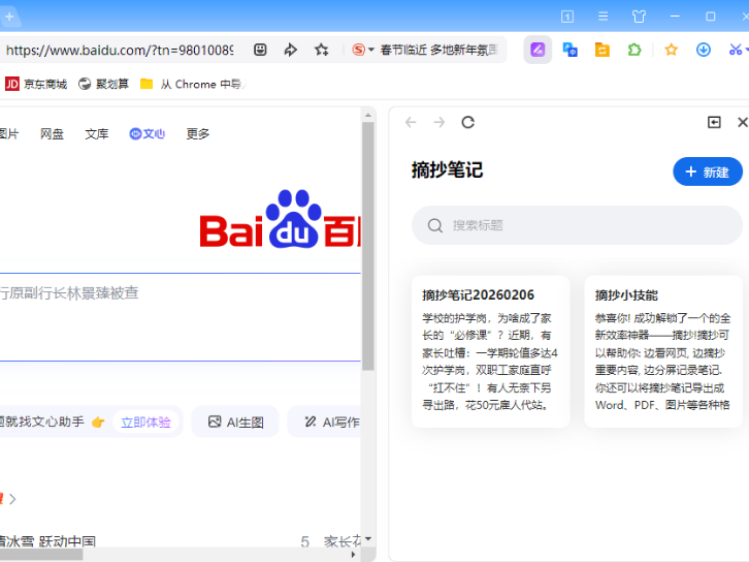This screenshot has width=749, height=562.
Task: Open the browser hamburger menu
Action: 603,16
